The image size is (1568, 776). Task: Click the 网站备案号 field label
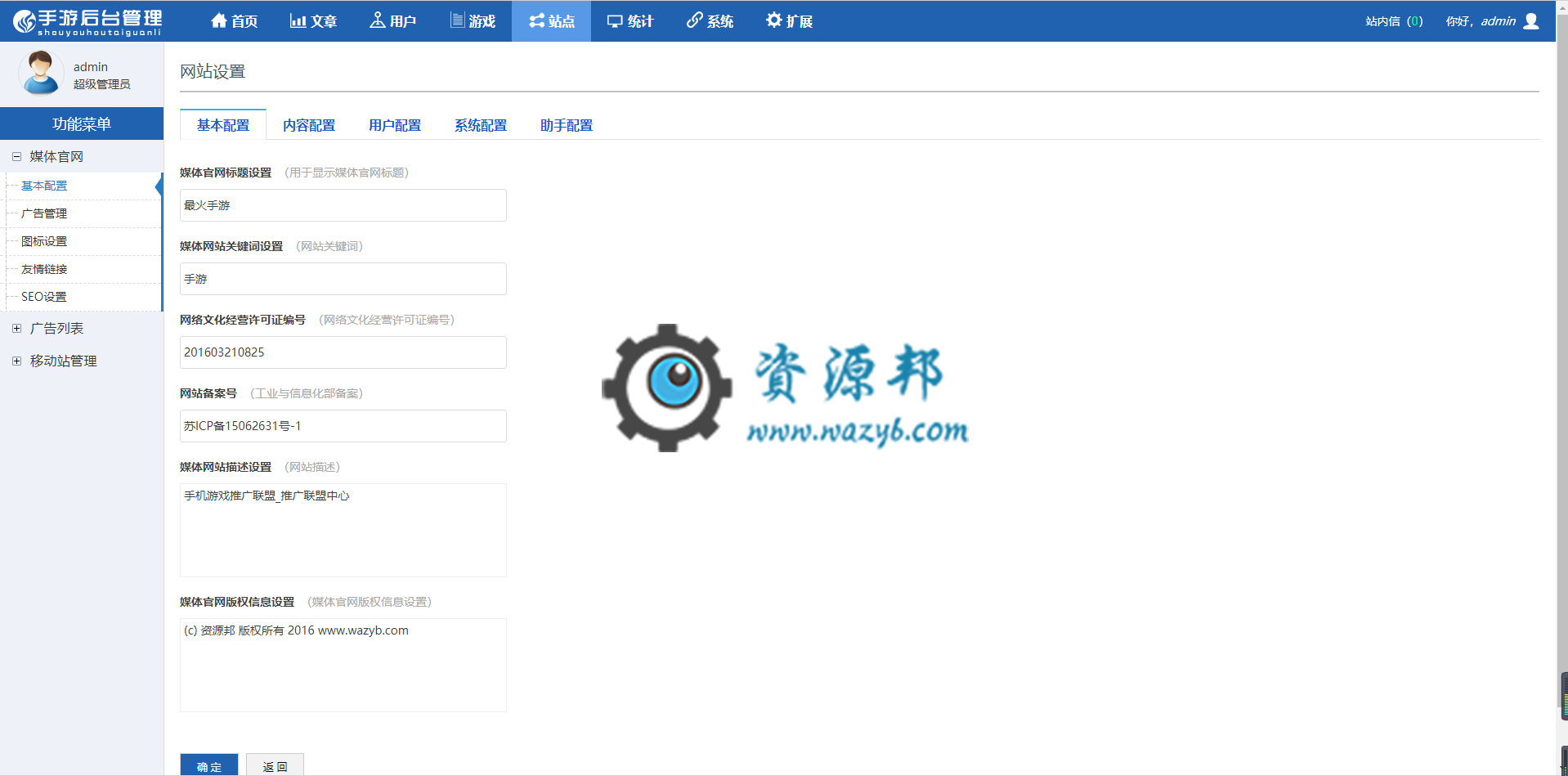[208, 393]
